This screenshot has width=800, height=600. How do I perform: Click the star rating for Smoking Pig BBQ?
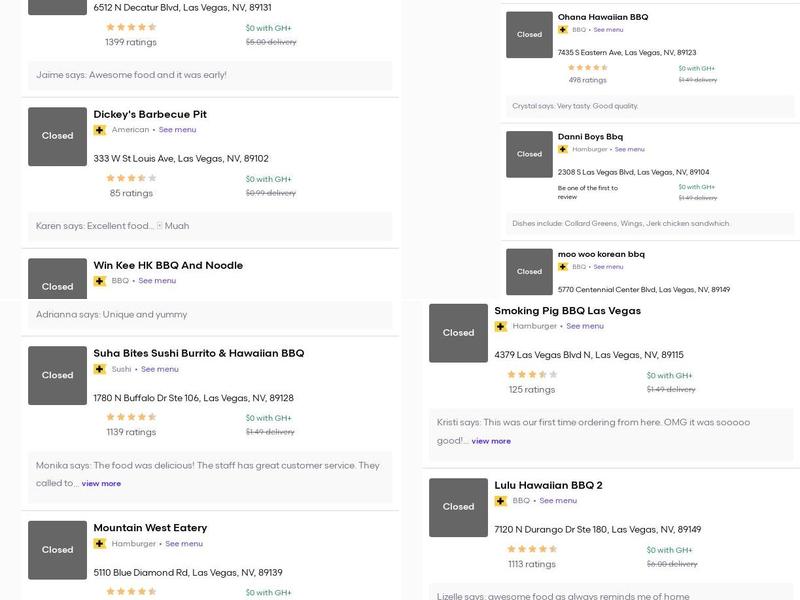[x=532, y=375]
